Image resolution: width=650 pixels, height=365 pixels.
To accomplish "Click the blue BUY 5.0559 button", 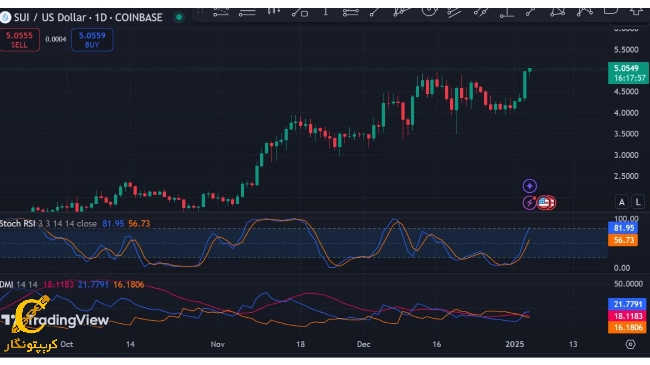I will [92, 40].
